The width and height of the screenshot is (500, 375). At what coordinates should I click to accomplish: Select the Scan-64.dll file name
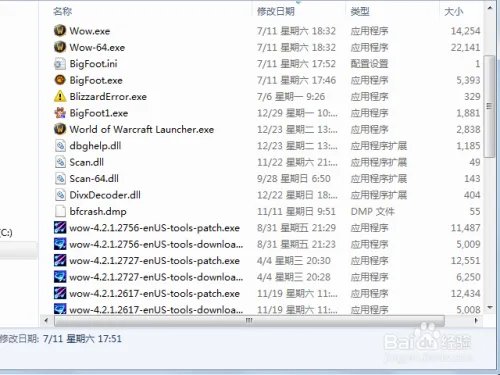coord(94,179)
